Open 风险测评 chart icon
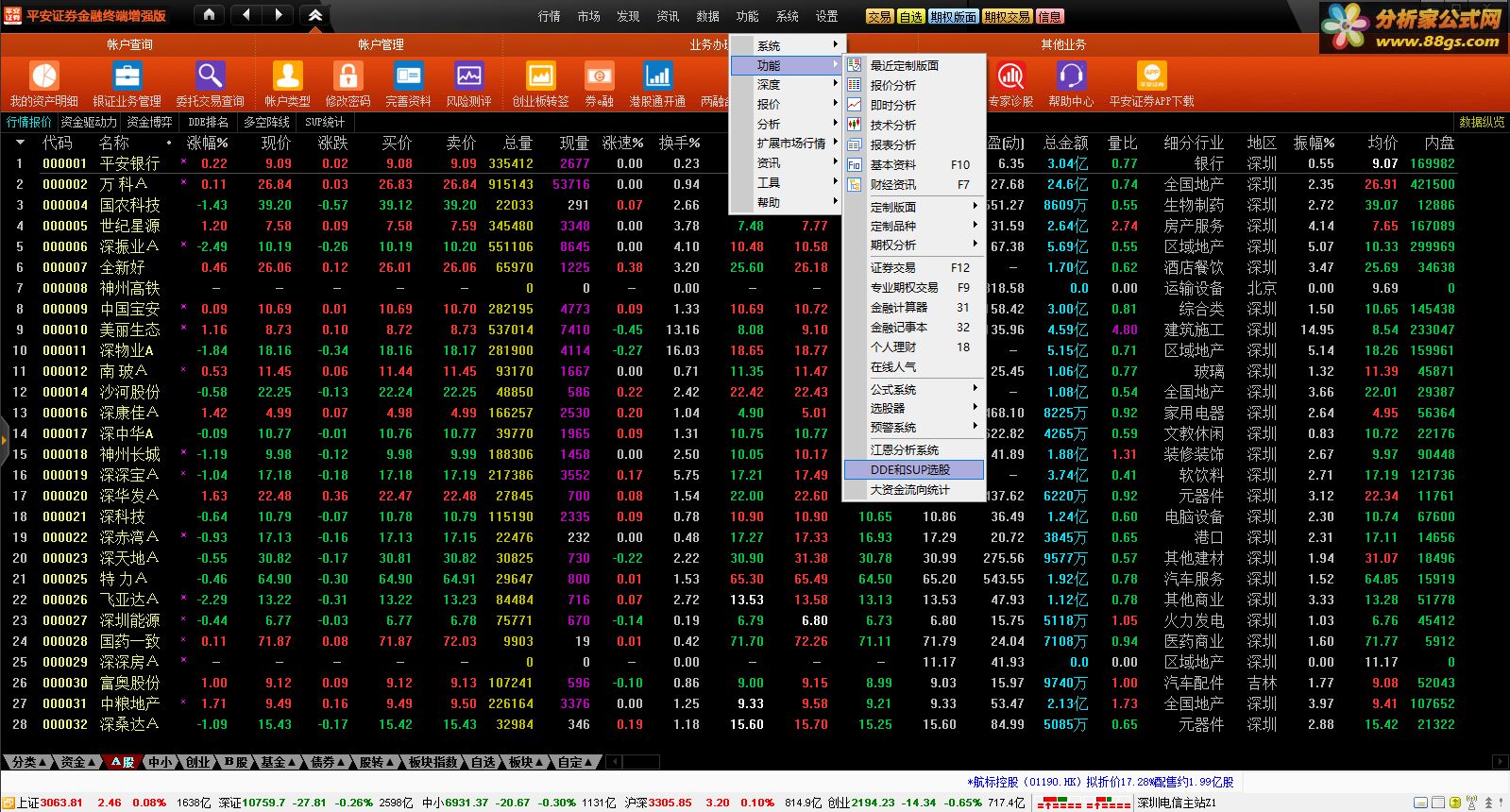The height and width of the screenshot is (812, 1510). [x=468, y=76]
